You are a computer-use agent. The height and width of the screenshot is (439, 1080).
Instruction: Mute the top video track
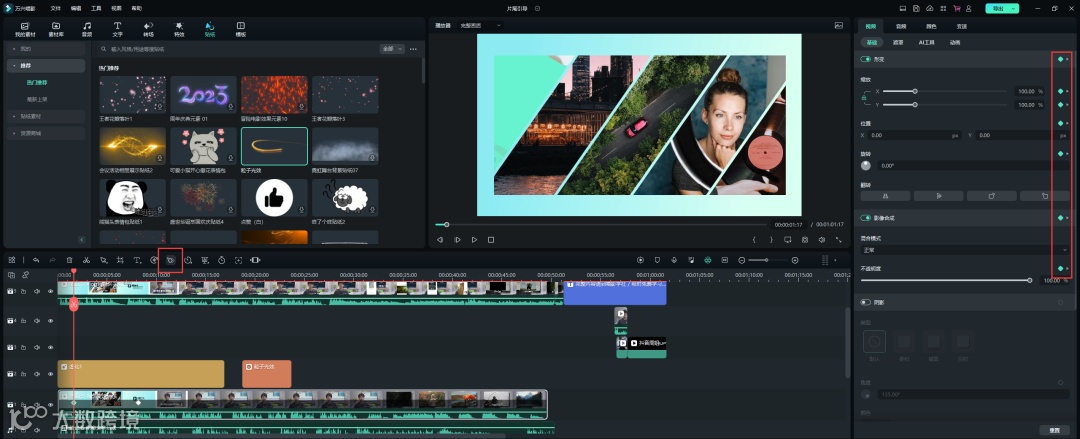coord(37,292)
